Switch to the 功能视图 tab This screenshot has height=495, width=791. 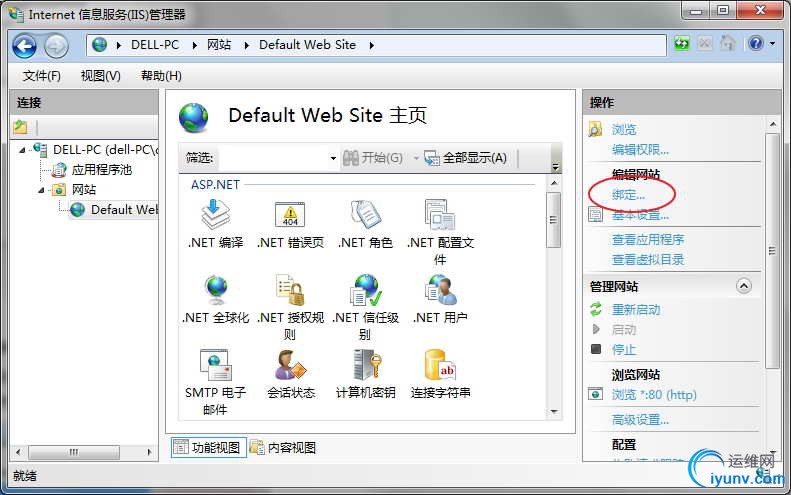click(208, 448)
